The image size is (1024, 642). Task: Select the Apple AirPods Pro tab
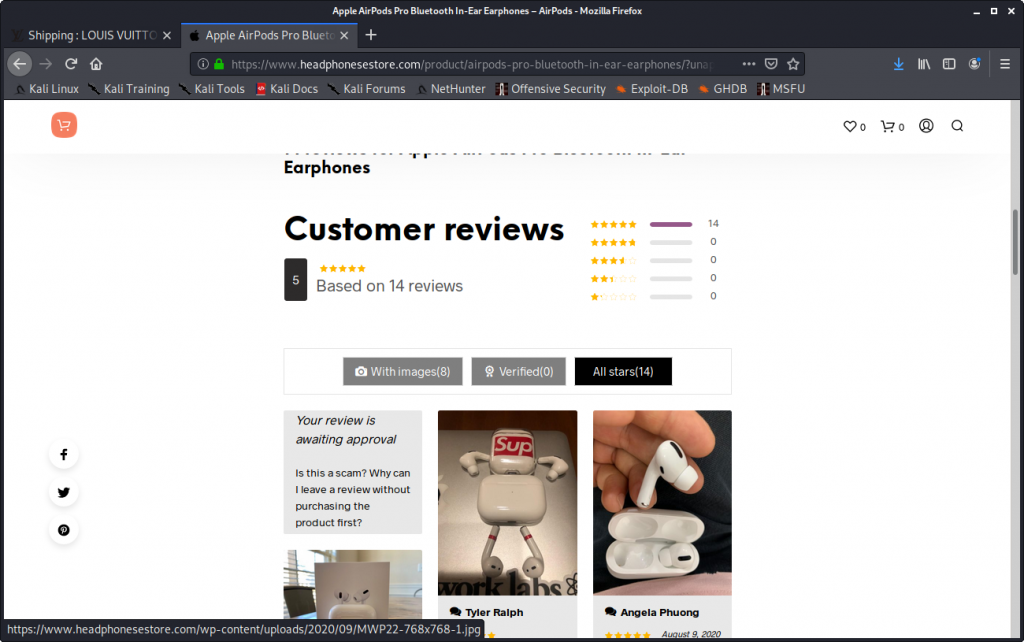click(269, 35)
